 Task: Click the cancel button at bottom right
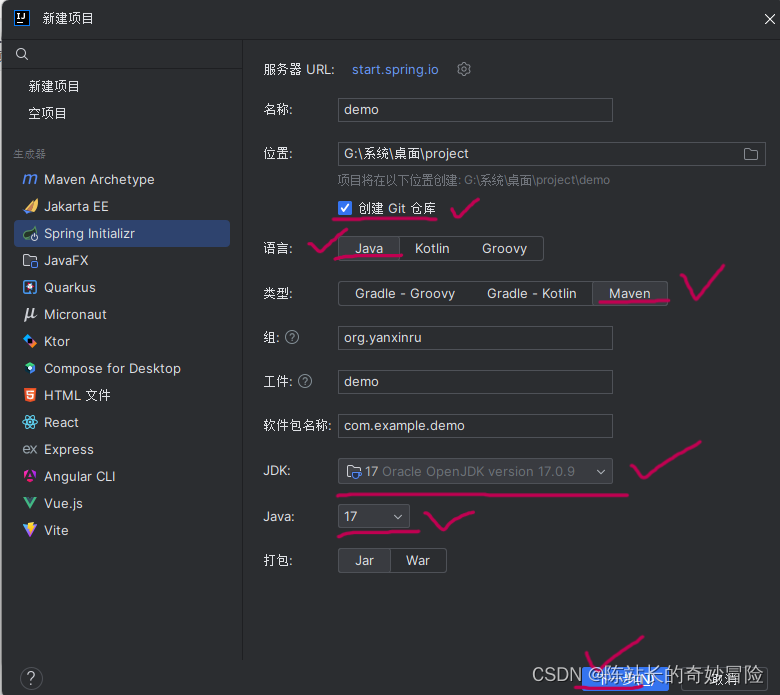click(x=724, y=678)
